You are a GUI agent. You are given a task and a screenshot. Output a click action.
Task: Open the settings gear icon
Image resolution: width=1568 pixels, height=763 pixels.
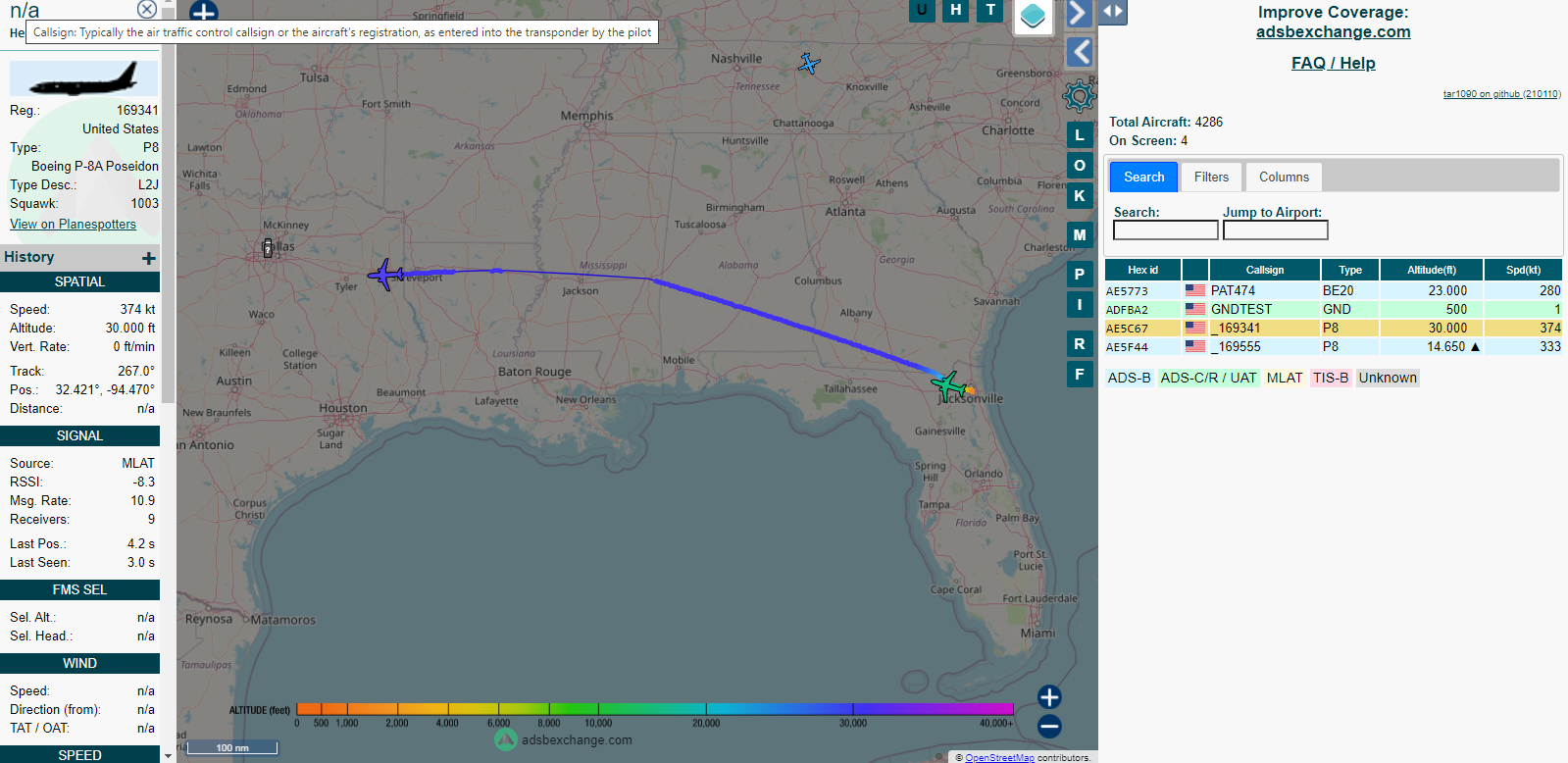(x=1079, y=96)
